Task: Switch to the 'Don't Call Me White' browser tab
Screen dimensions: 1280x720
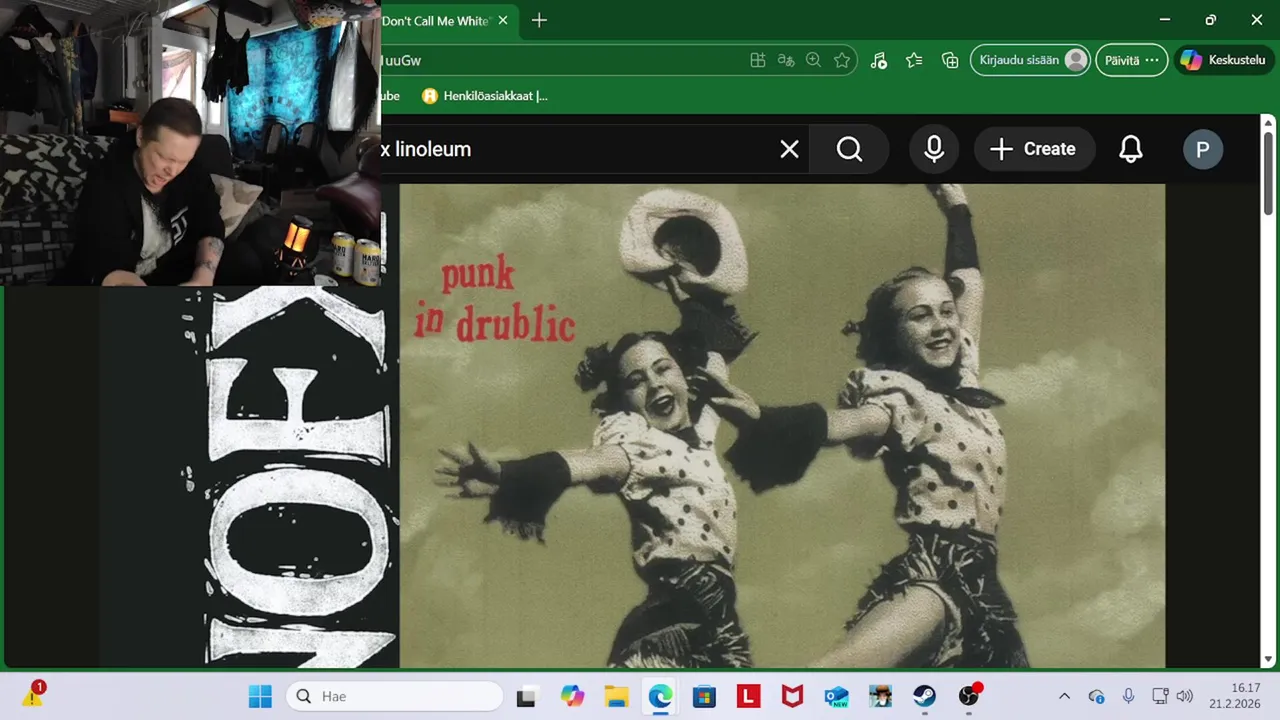Action: click(436, 21)
